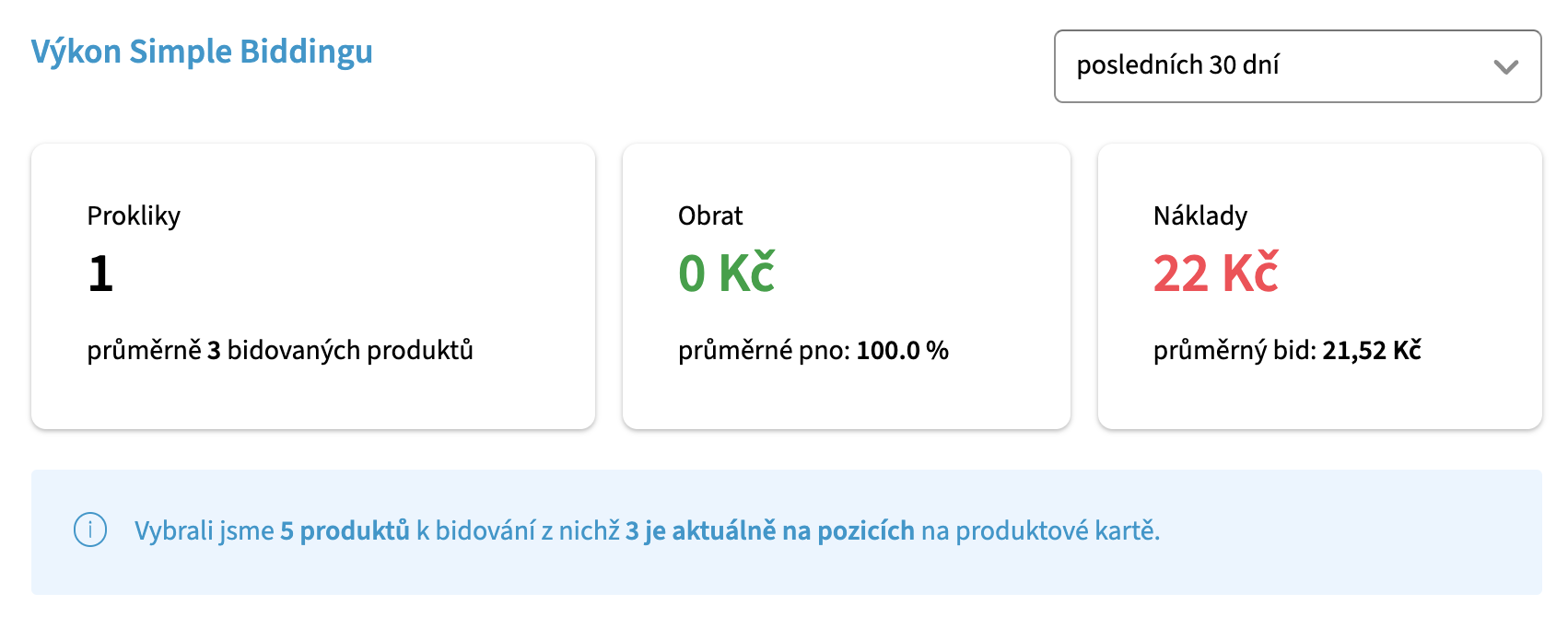This screenshot has width=1568, height=617.
Task: Click the "5 produktů" bold link
Action: coord(345,530)
